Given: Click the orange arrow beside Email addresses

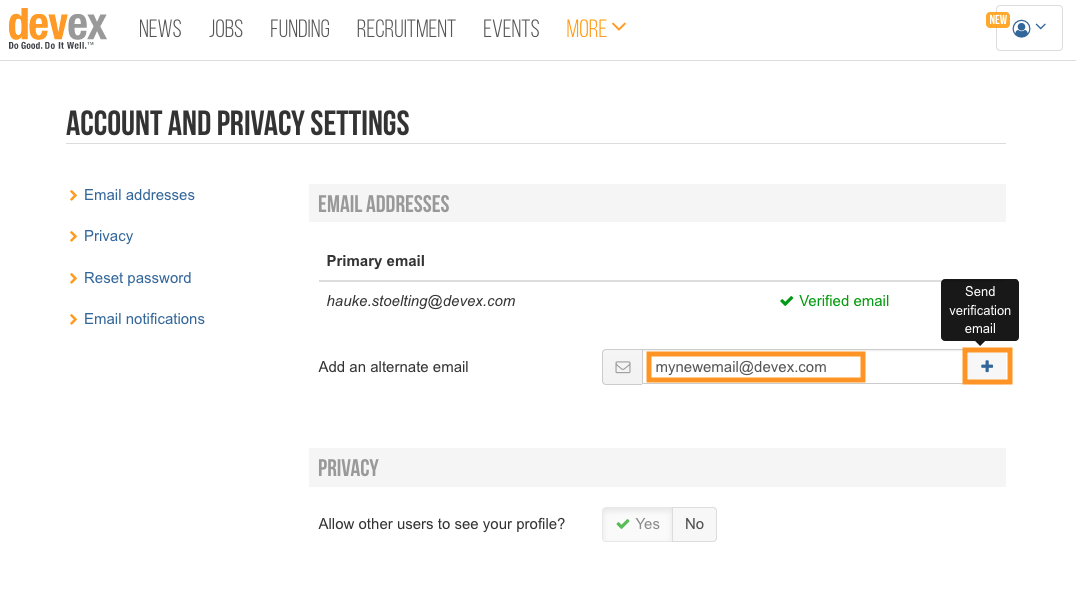Looking at the screenshot, I should coord(73,196).
